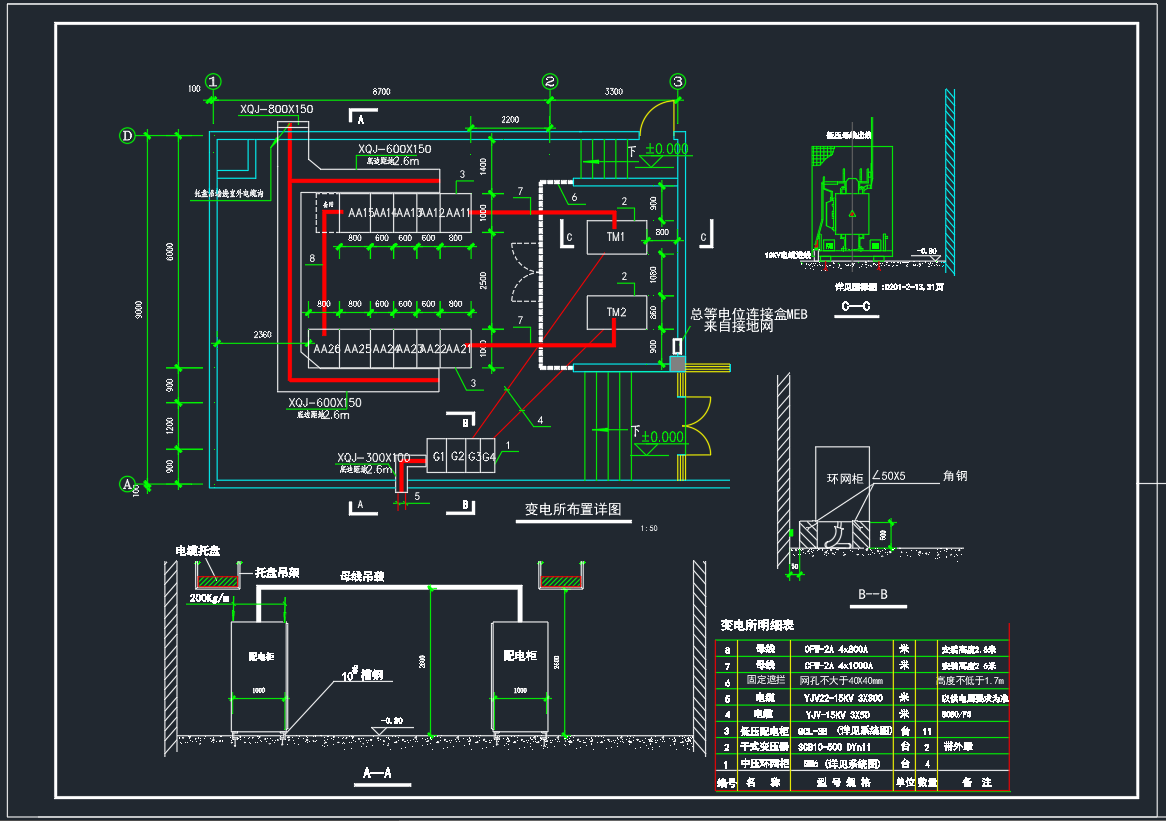
Task: Click grid axis bubble letter D
Action: [127, 136]
